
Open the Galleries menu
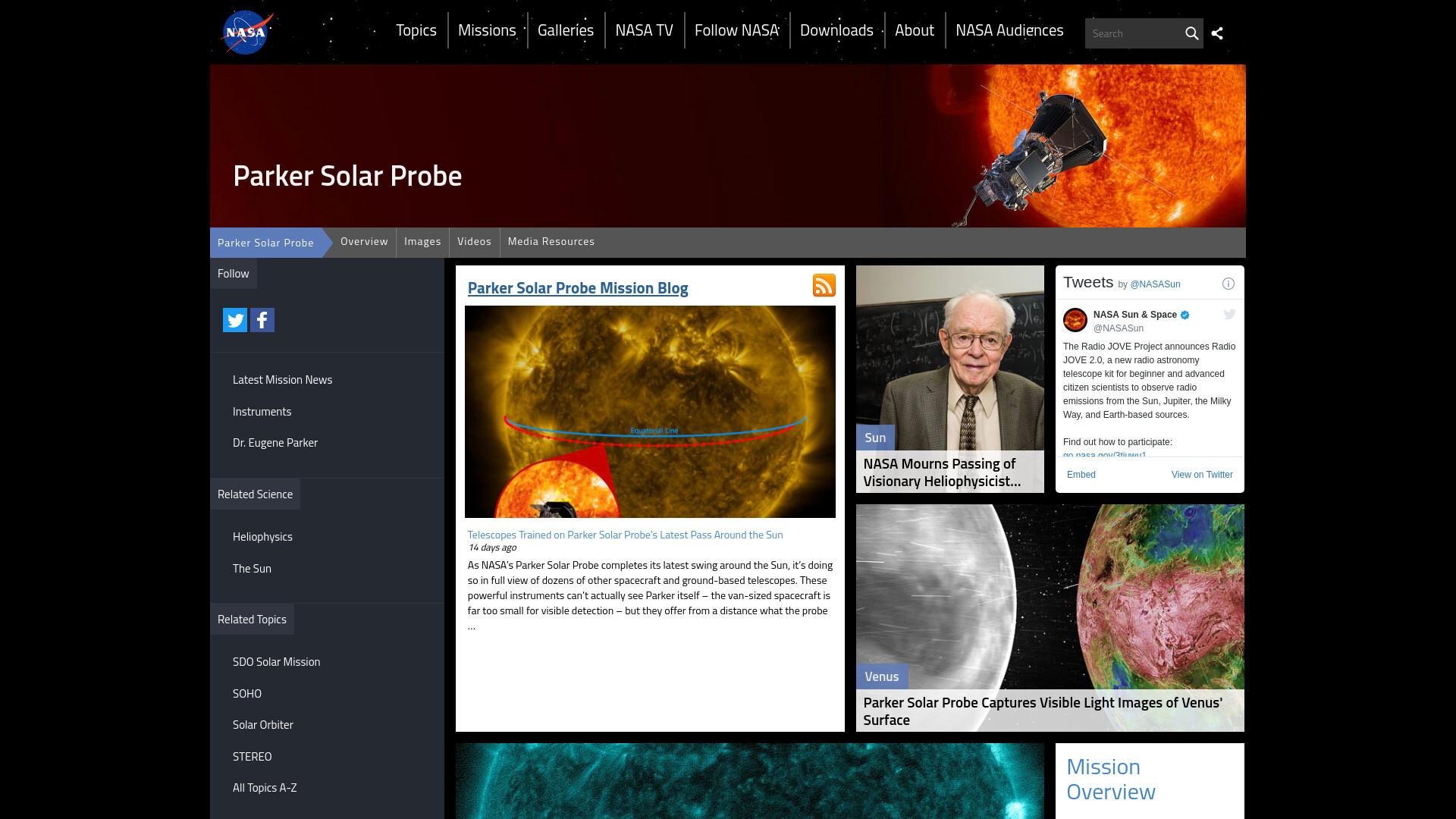tap(566, 30)
